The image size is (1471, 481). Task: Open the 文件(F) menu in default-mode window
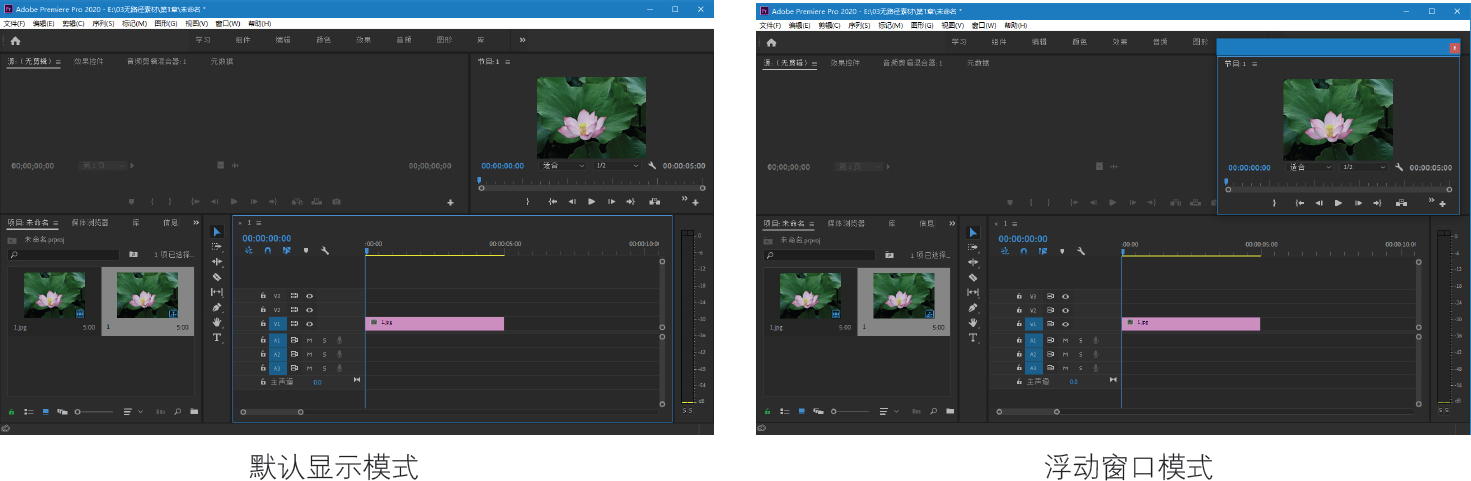pos(14,23)
